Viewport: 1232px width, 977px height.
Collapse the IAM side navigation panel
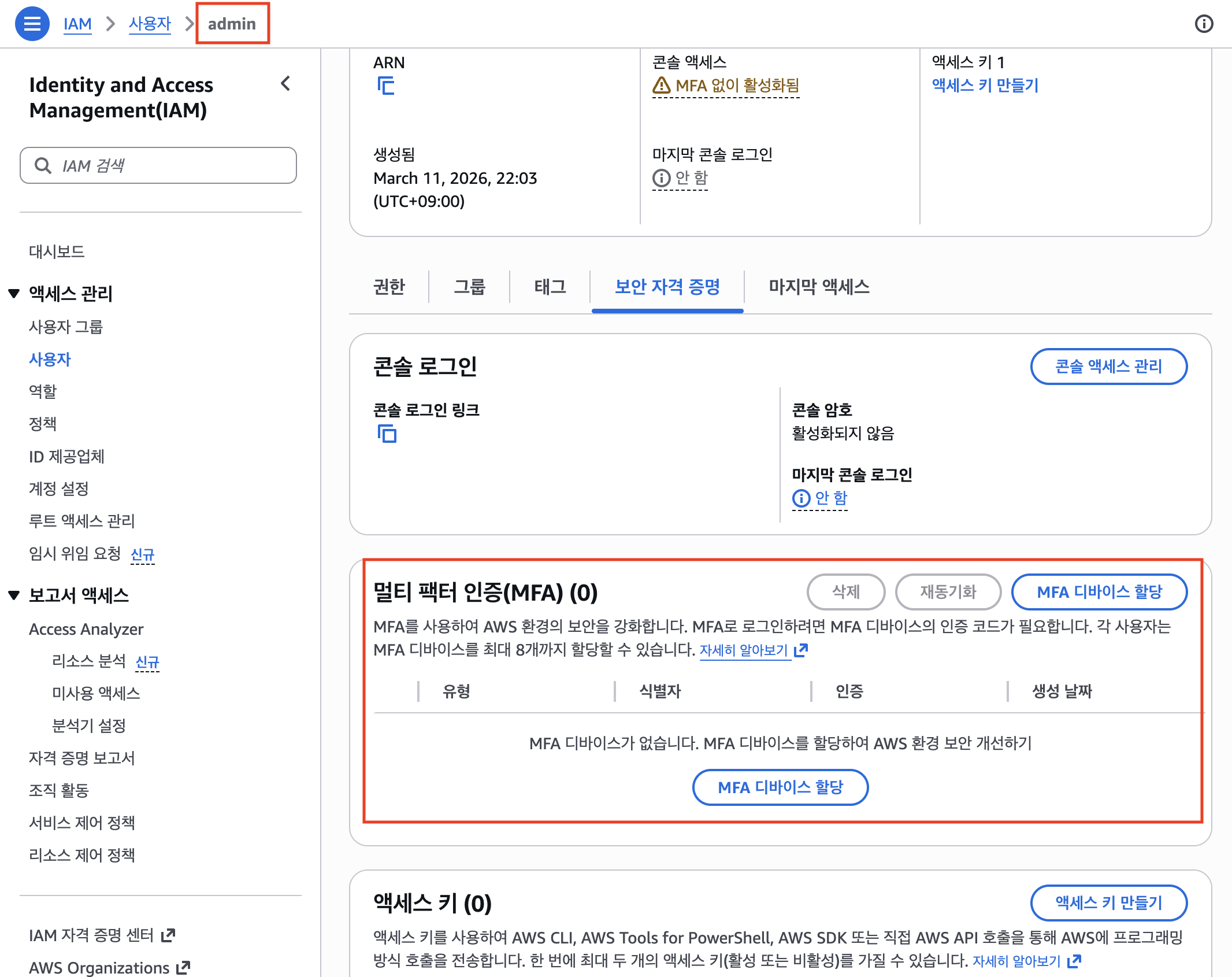pos(285,84)
